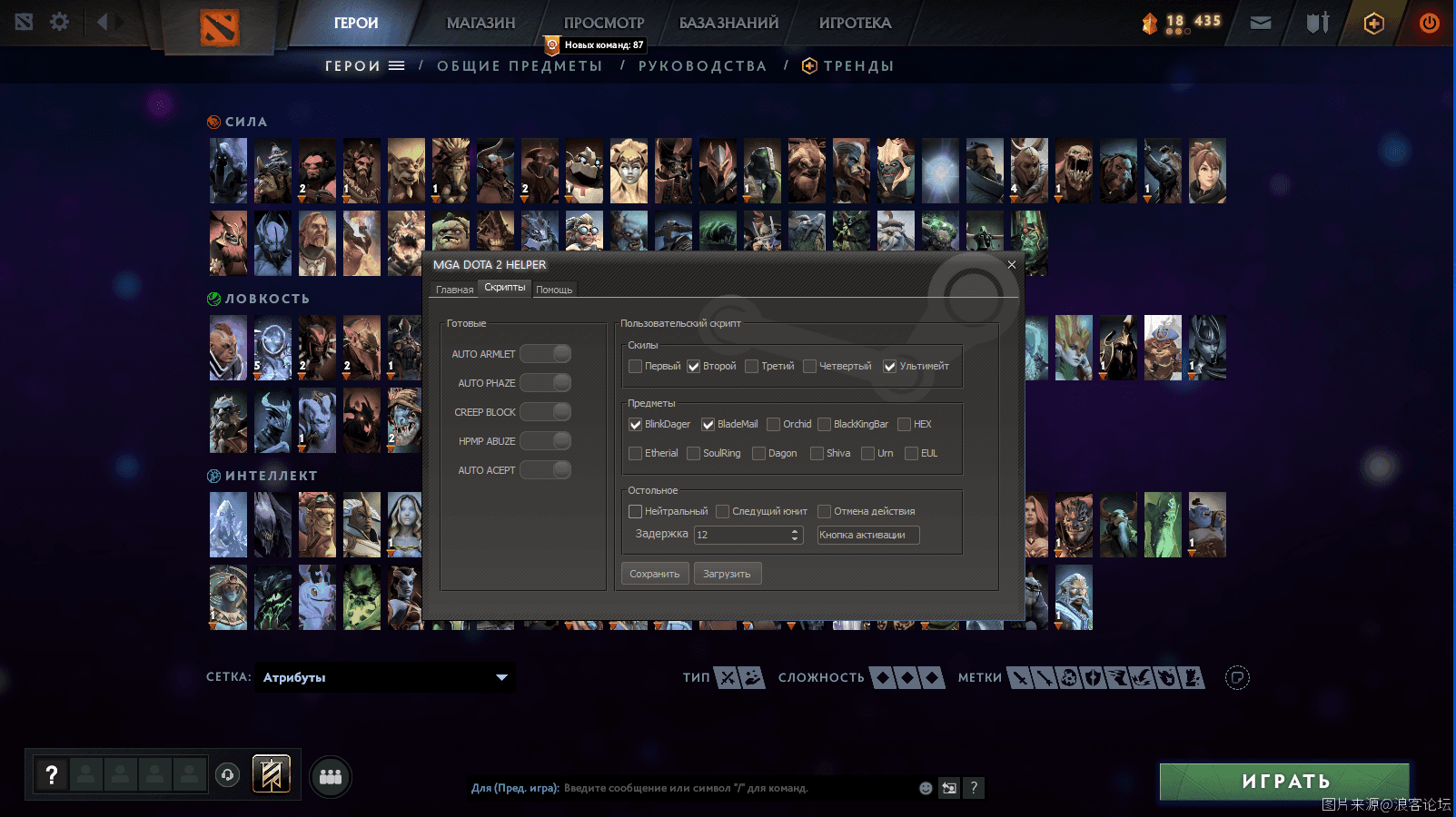Filter by ranged attack type icon

coord(752,677)
